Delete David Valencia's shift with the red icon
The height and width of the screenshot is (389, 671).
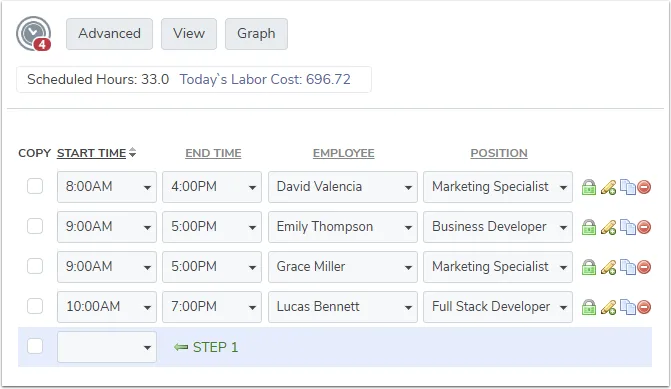644,187
